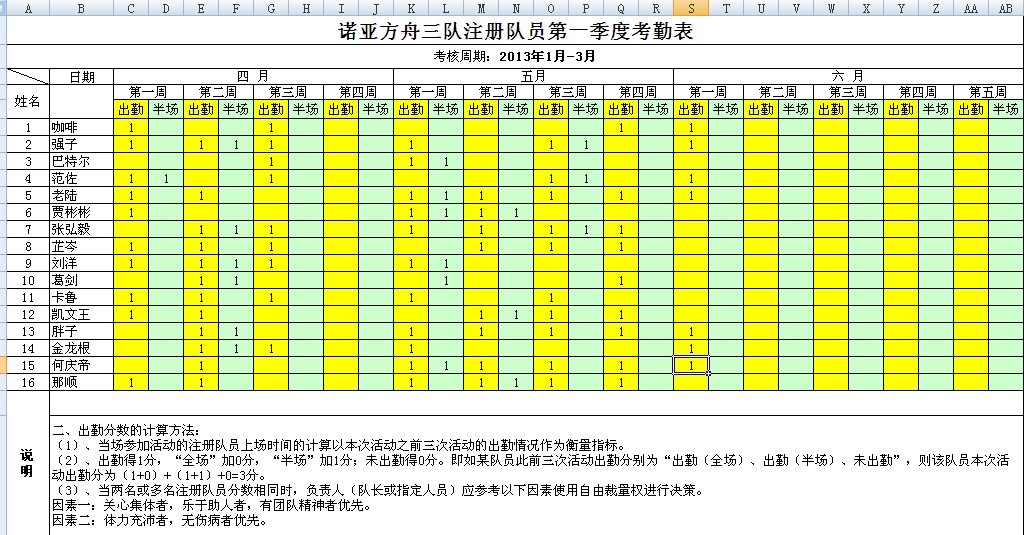
Task: Select column header G
Action: tap(271, 8)
